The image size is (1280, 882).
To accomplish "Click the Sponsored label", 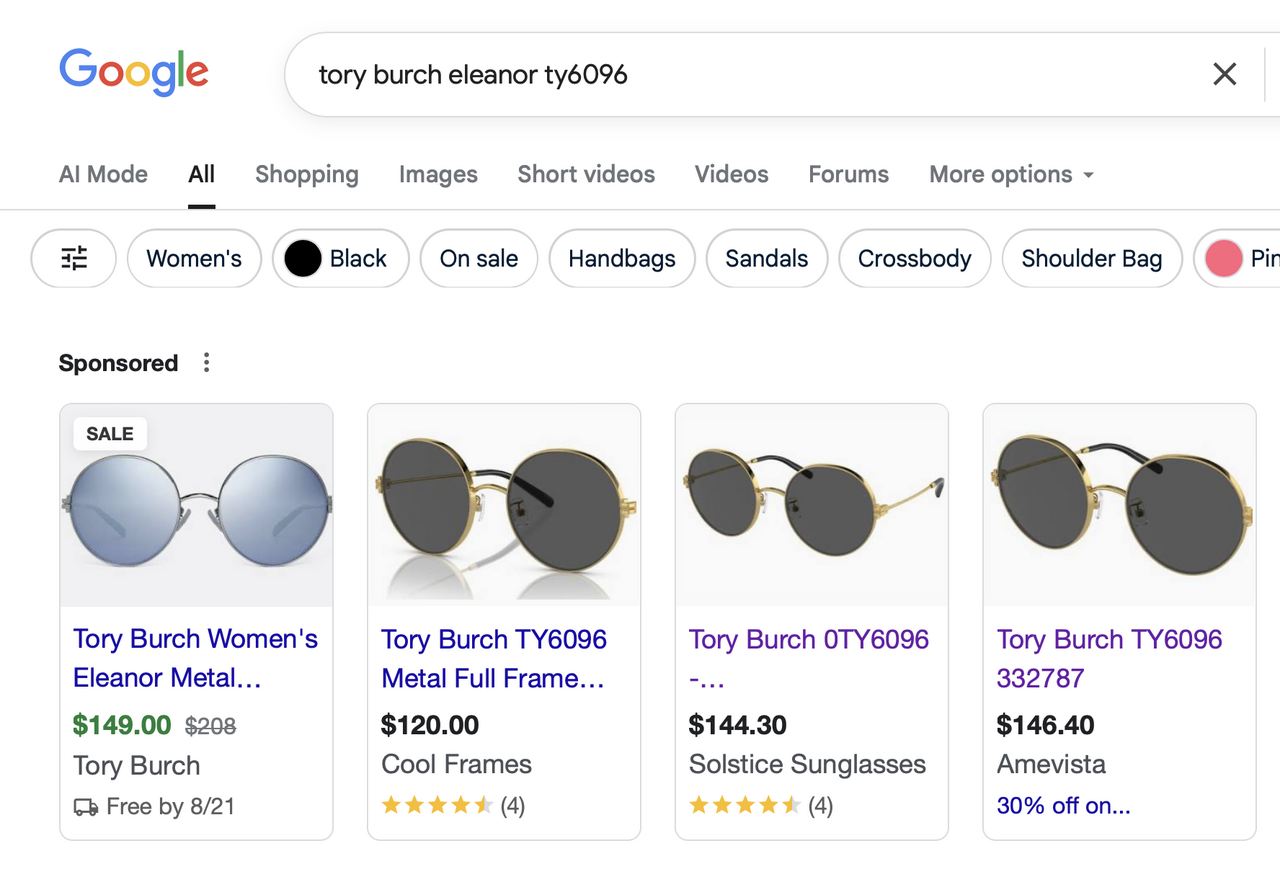I will 118,363.
